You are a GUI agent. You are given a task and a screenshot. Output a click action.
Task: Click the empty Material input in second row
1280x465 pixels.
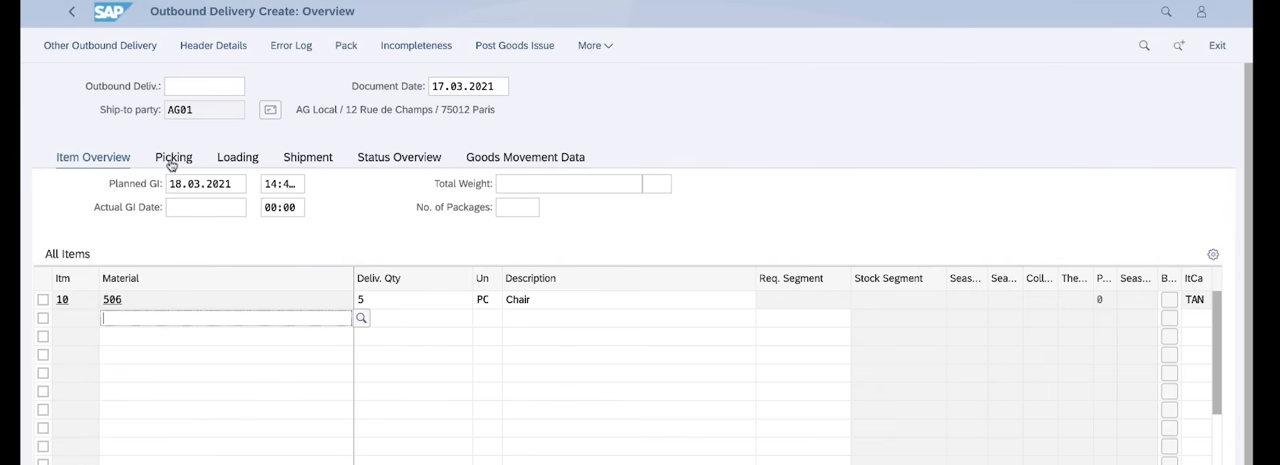[x=226, y=318]
